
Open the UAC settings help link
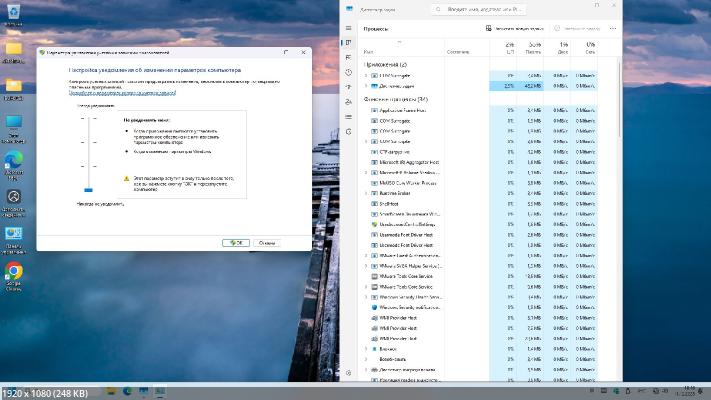(122, 92)
